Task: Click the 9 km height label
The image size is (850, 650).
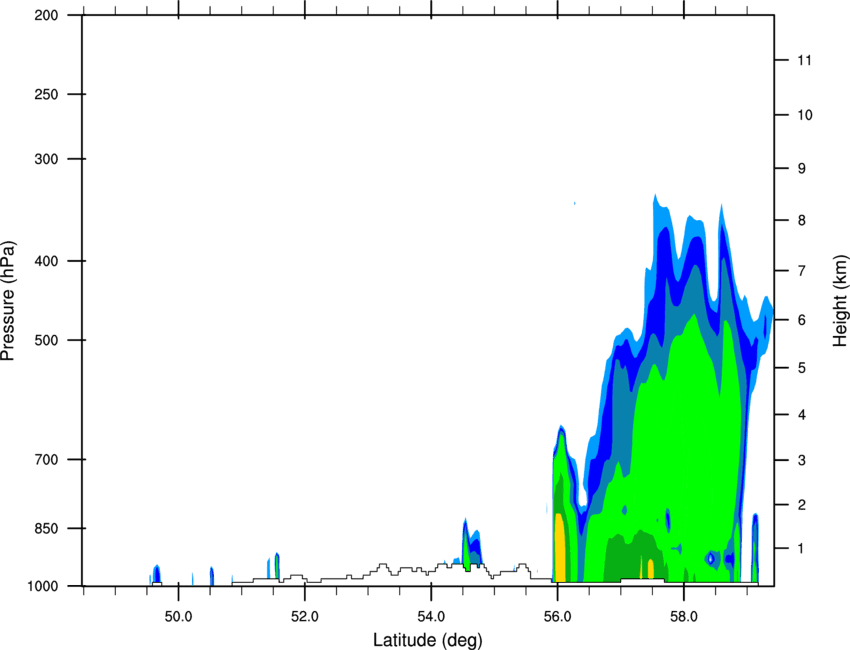Action: click(x=802, y=169)
